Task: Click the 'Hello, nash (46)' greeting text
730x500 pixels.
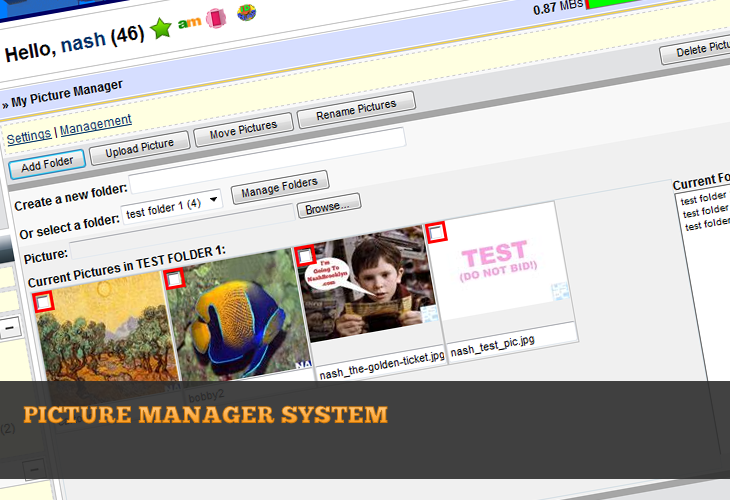Action: [x=74, y=44]
